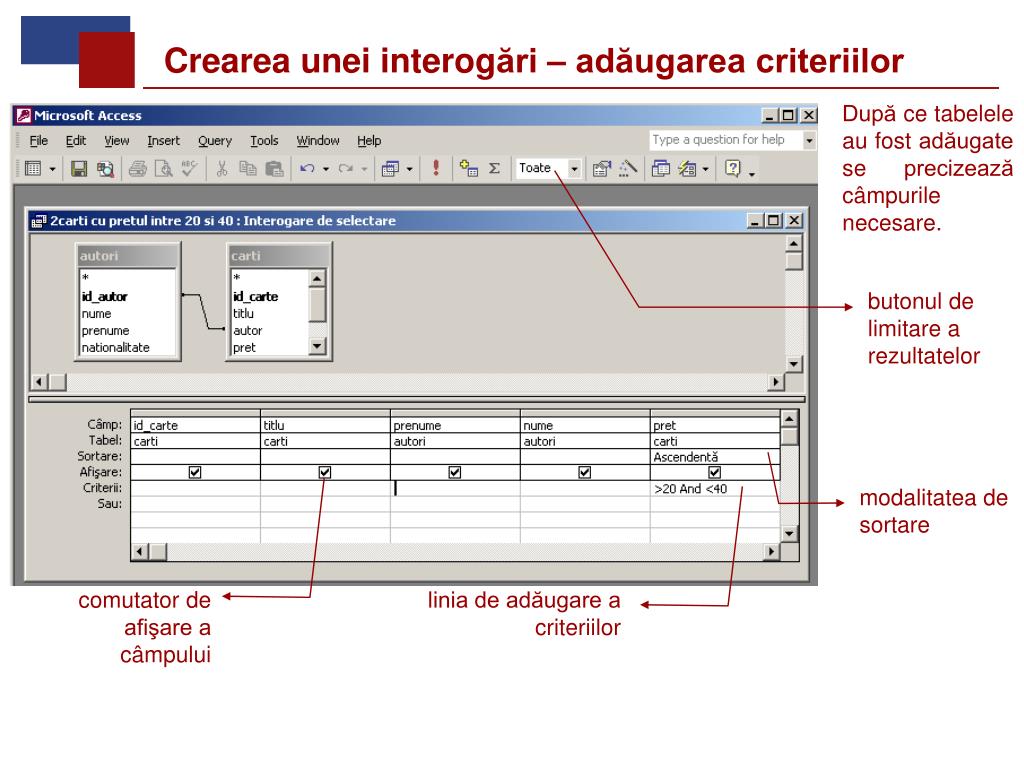Expand the Type a question dropdown arrow
The width and height of the screenshot is (1024, 768).
coord(809,140)
